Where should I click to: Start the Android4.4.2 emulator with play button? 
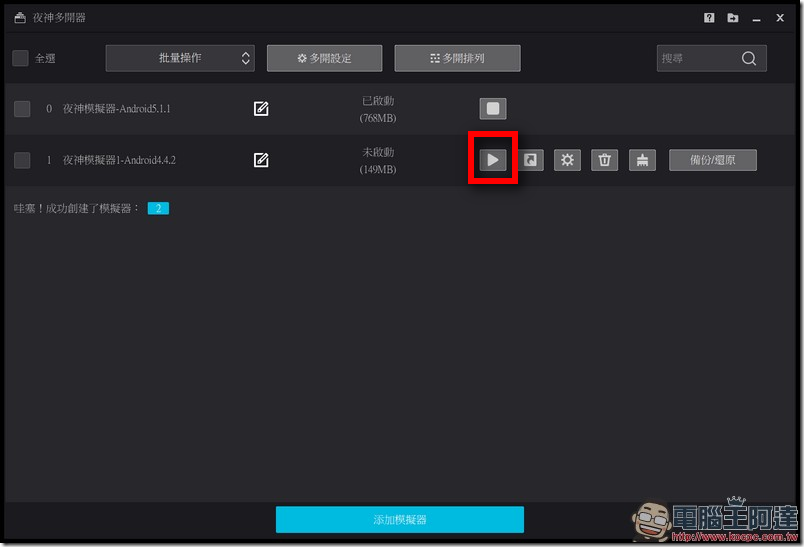493,160
